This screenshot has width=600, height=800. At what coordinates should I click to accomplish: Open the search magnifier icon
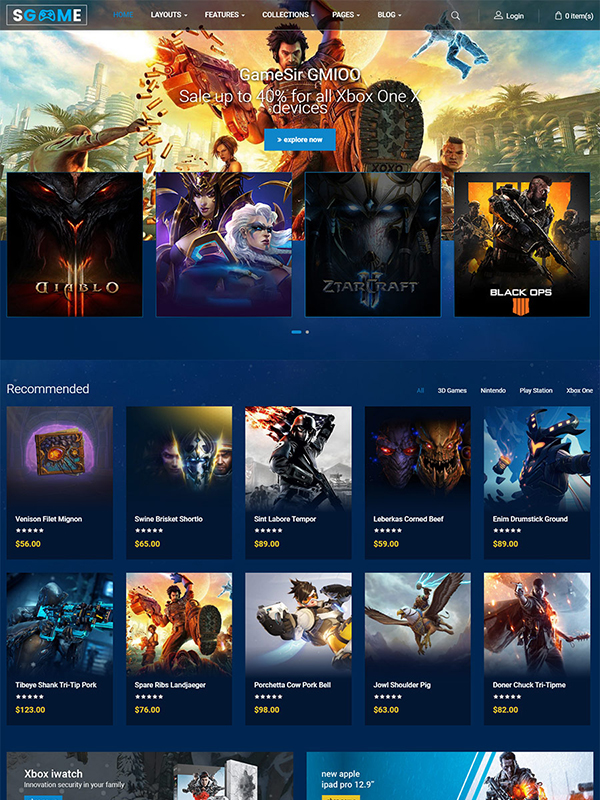(456, 16)
